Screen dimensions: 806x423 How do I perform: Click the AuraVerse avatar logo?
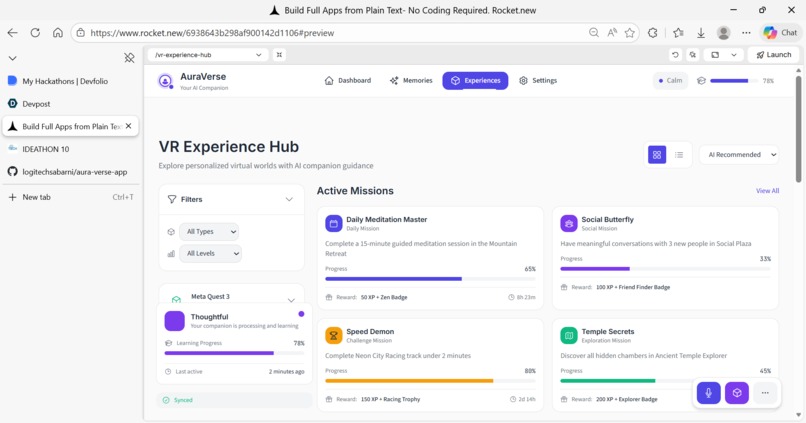click(165, 81)
